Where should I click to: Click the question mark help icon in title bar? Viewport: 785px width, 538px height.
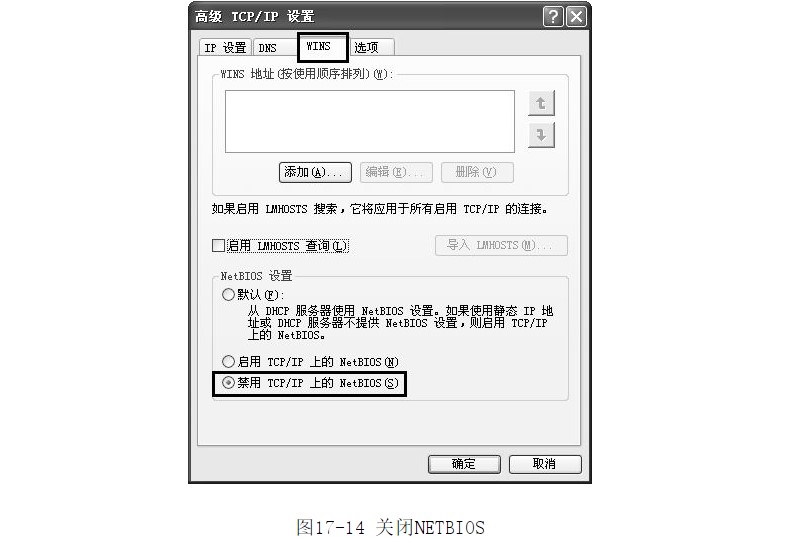553,17
